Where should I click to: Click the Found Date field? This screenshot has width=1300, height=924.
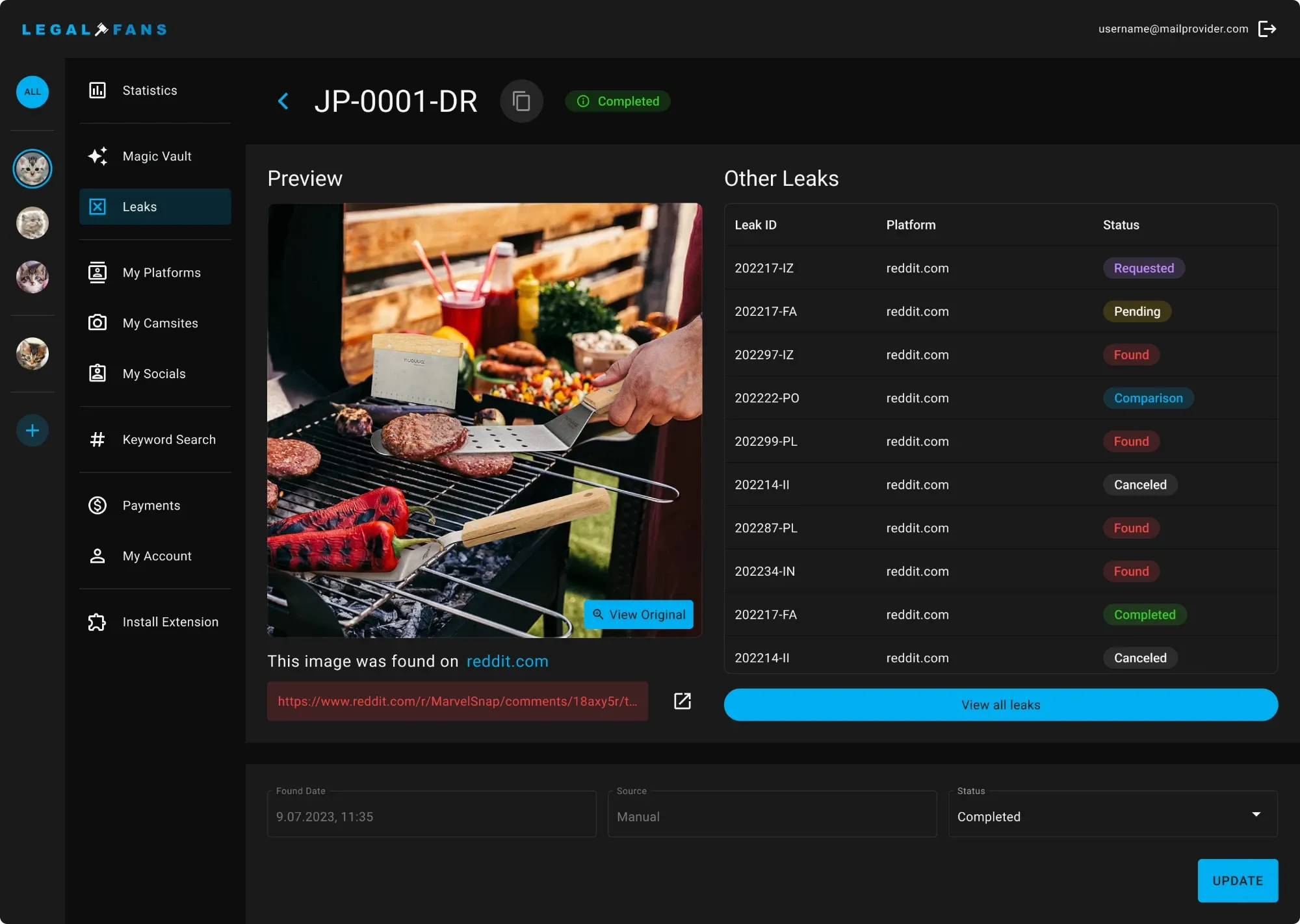click(x=432, y=814)
